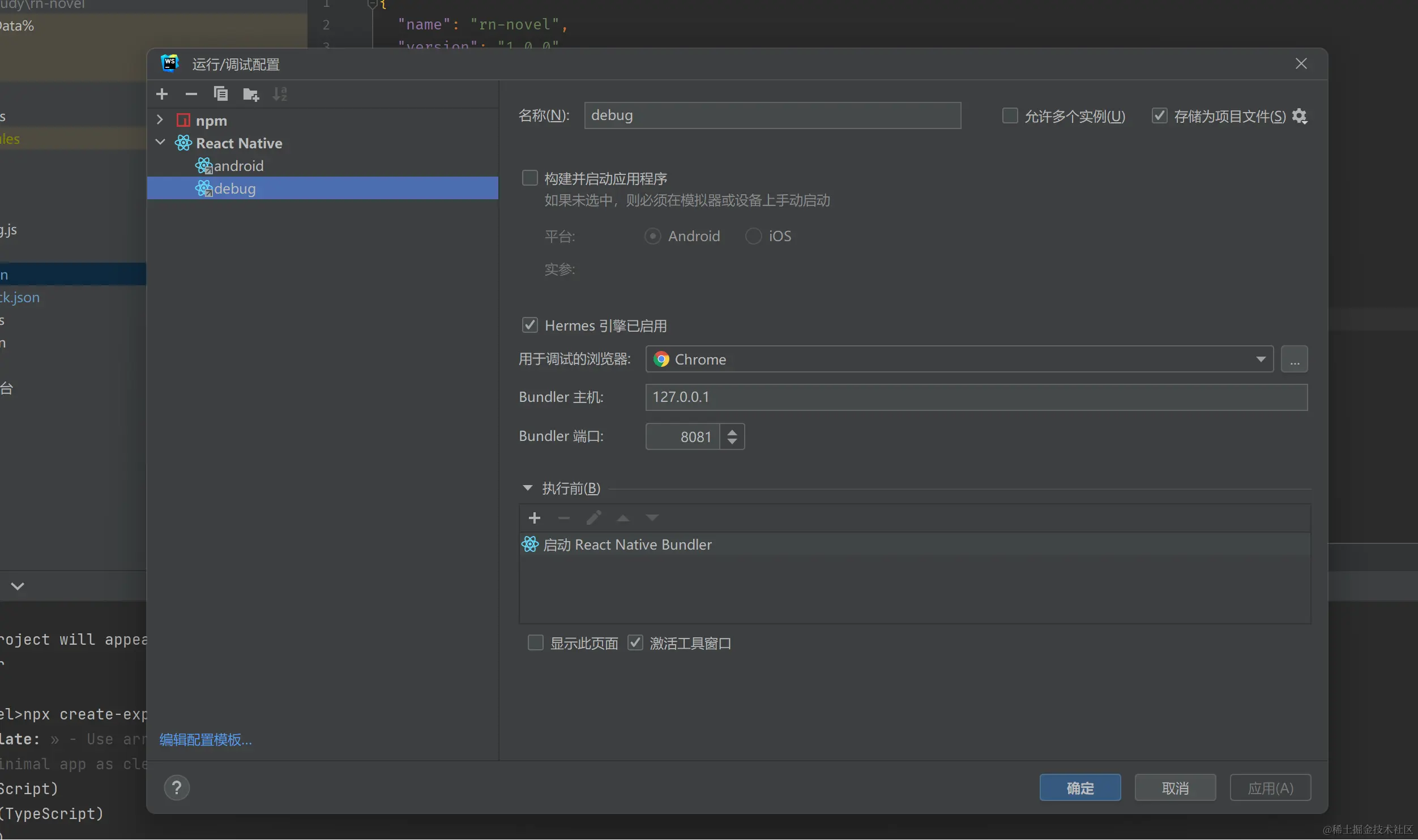Enable Build and launch application checkbox
The width and height of the screenshot is (1418, 840).
pos(529,178)
